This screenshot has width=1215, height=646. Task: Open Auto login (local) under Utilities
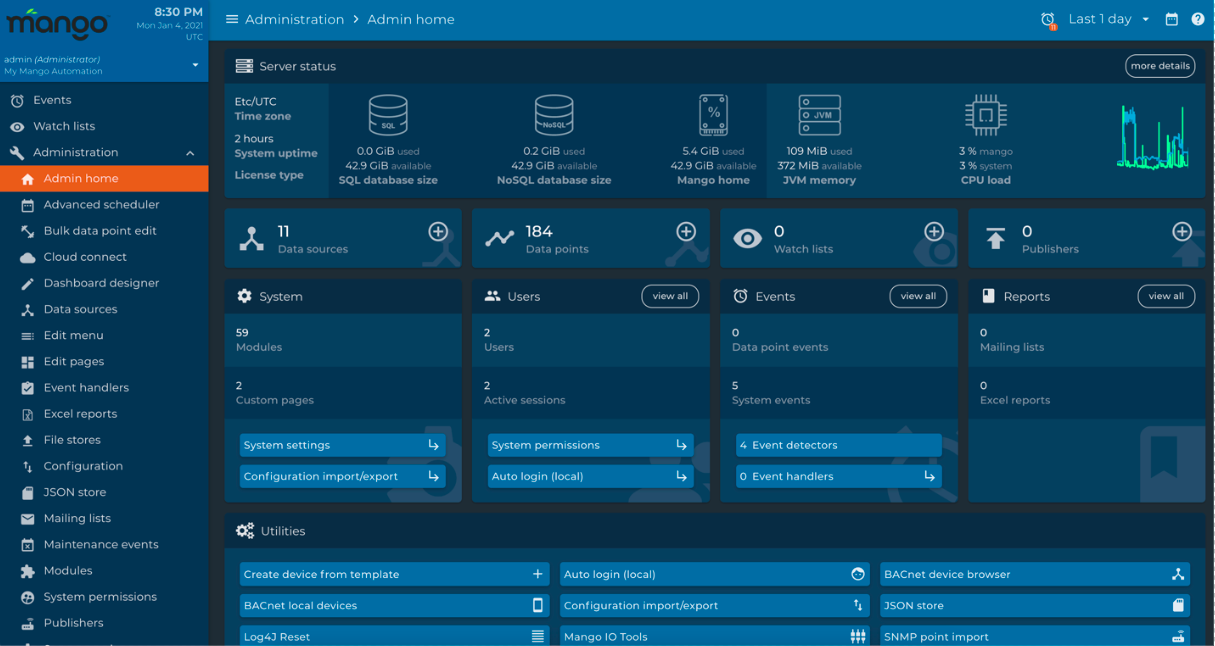[715, 574]
